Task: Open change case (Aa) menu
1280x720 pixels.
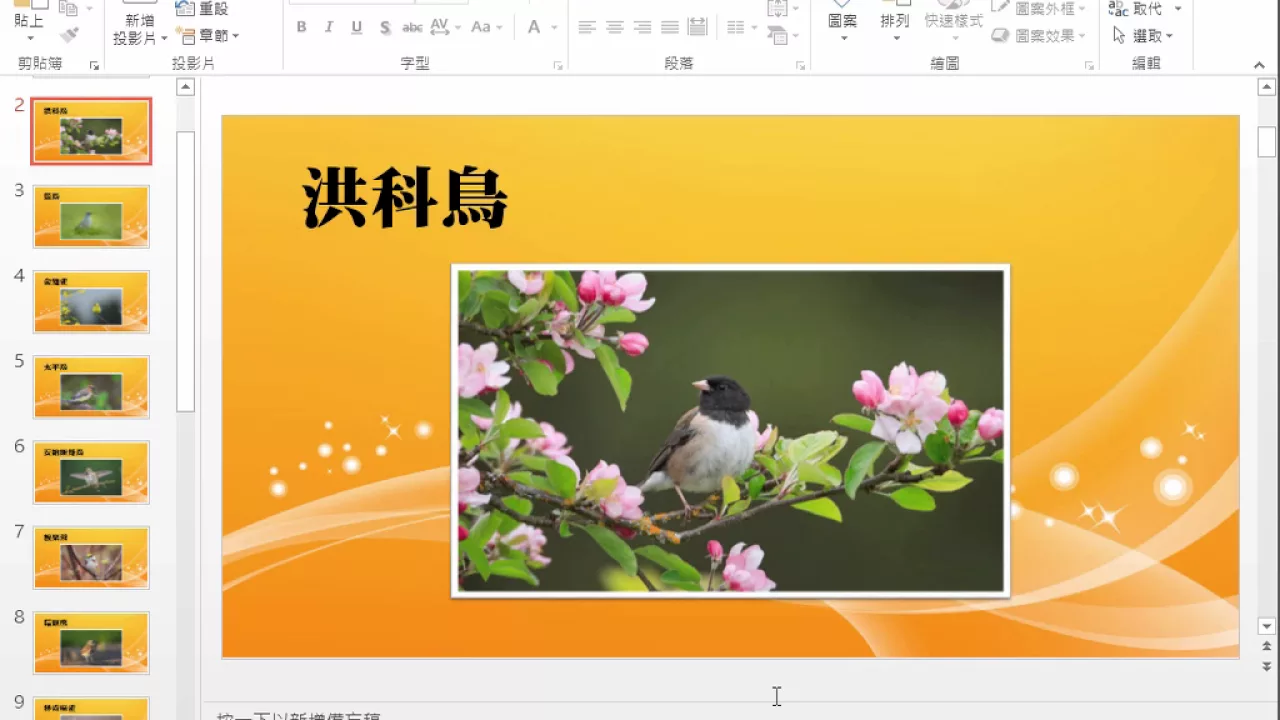Action: (487, 27)
